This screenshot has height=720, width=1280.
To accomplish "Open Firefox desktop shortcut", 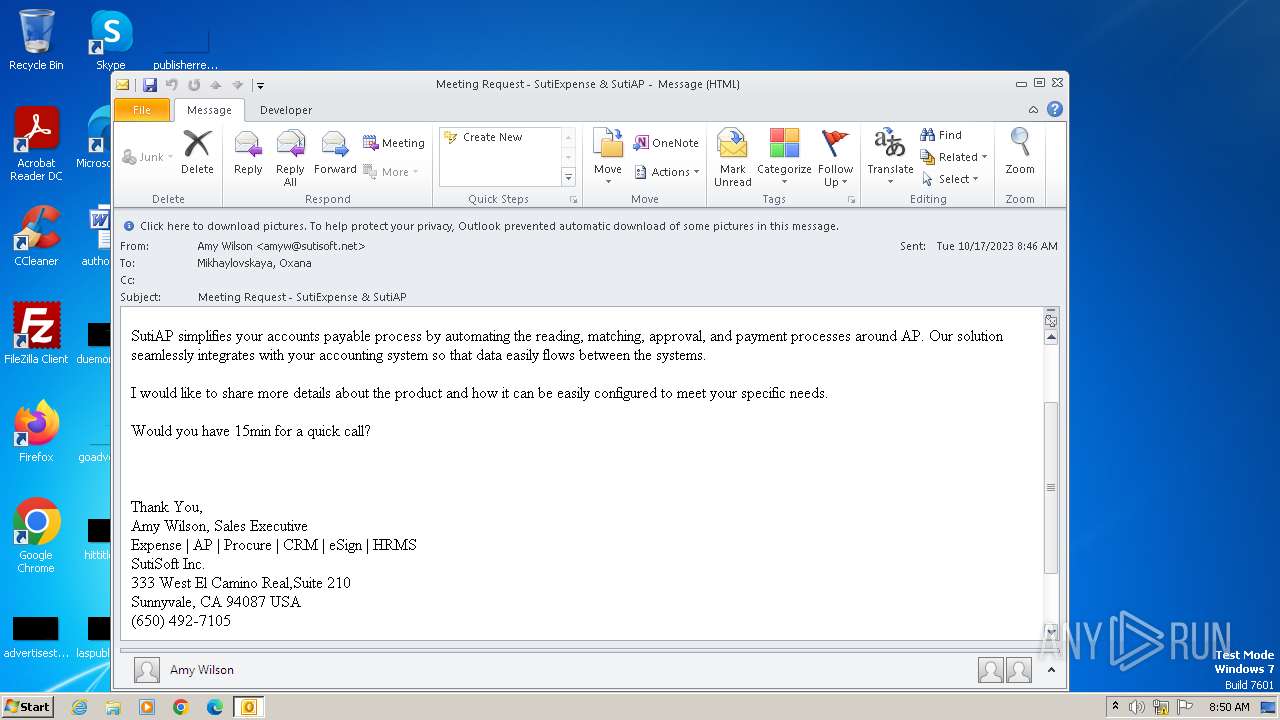I will 36,431.
